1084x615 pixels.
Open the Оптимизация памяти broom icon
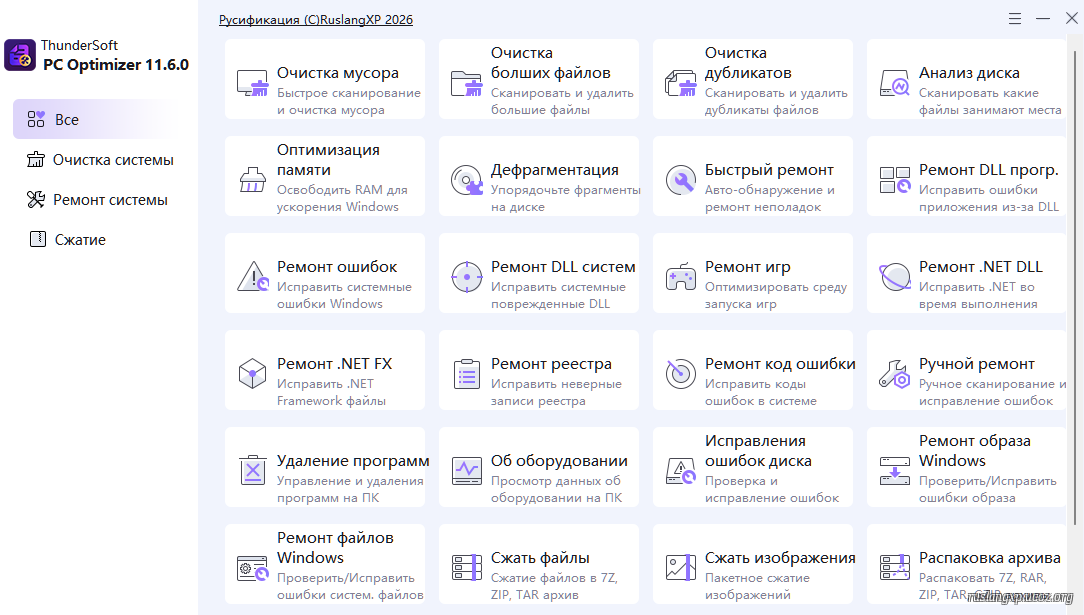coord(252,180)
